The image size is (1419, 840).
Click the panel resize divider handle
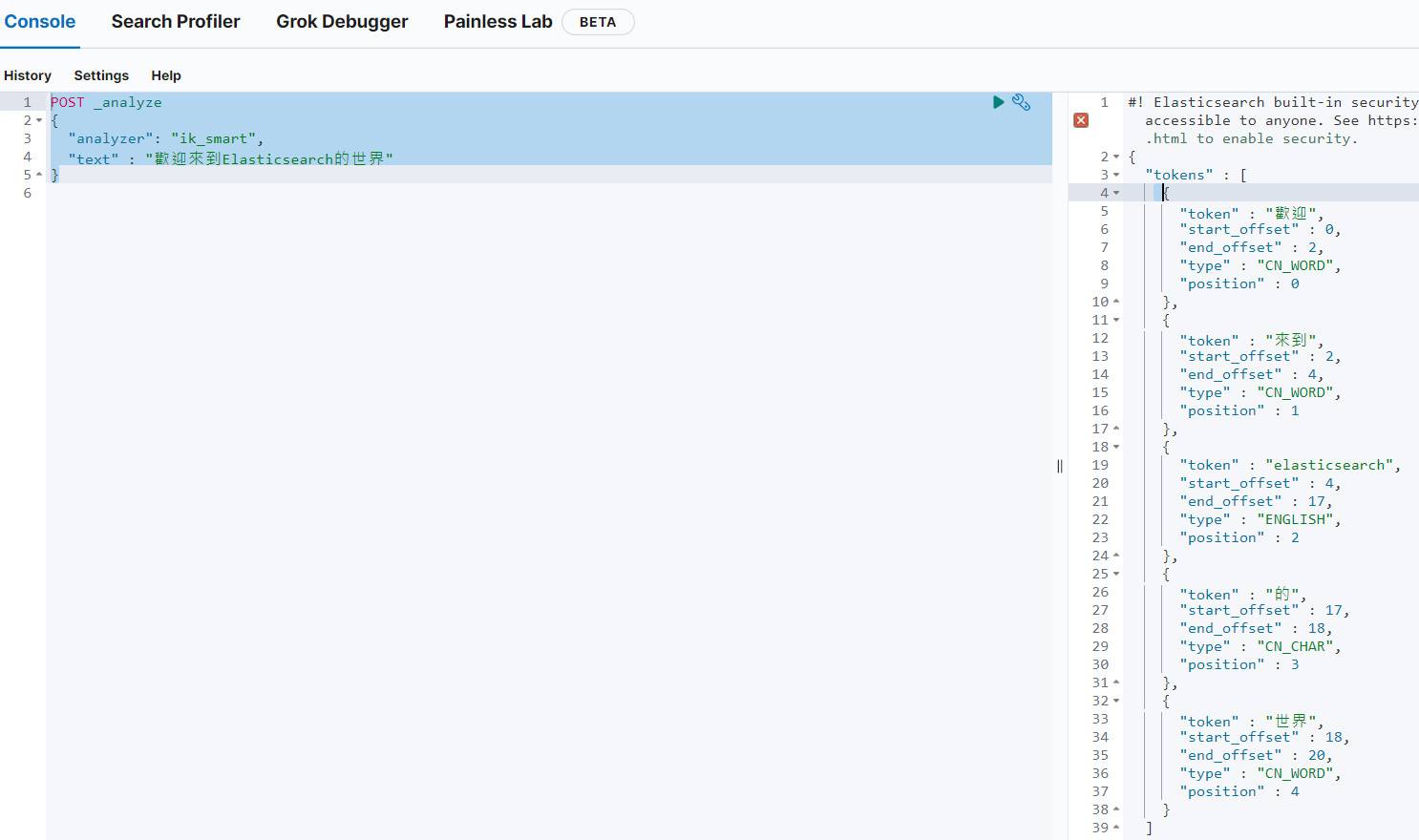[x=1060, y=466]
